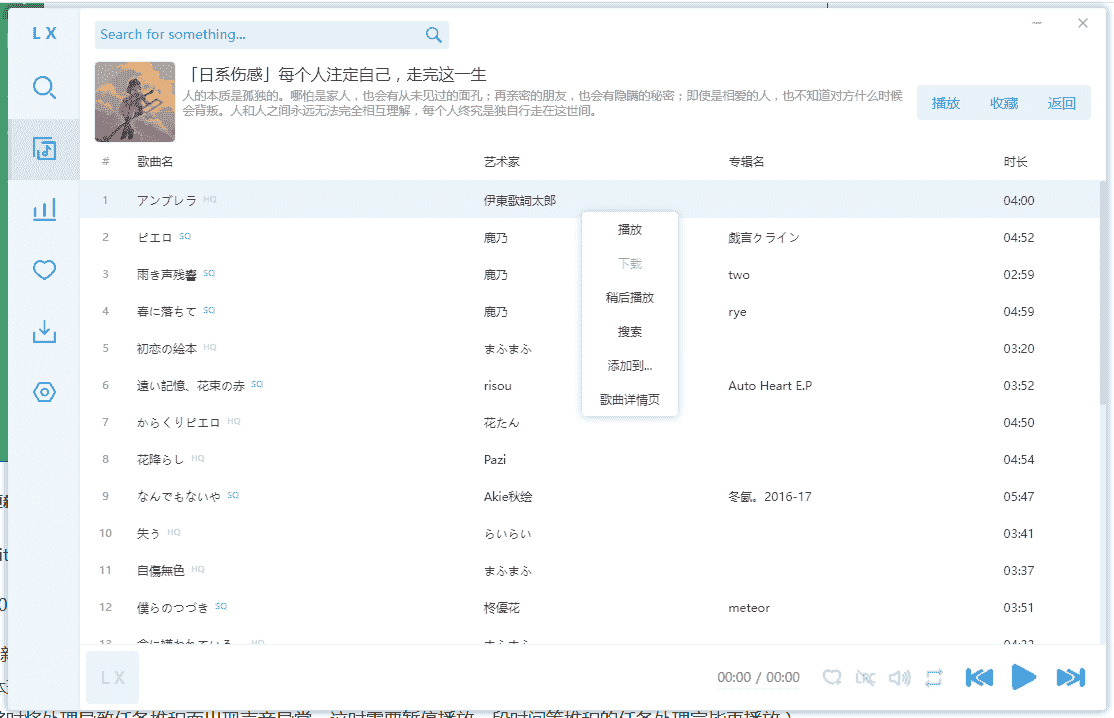Skip to the next track
Screen dimensions: 1114x718
1071,678
